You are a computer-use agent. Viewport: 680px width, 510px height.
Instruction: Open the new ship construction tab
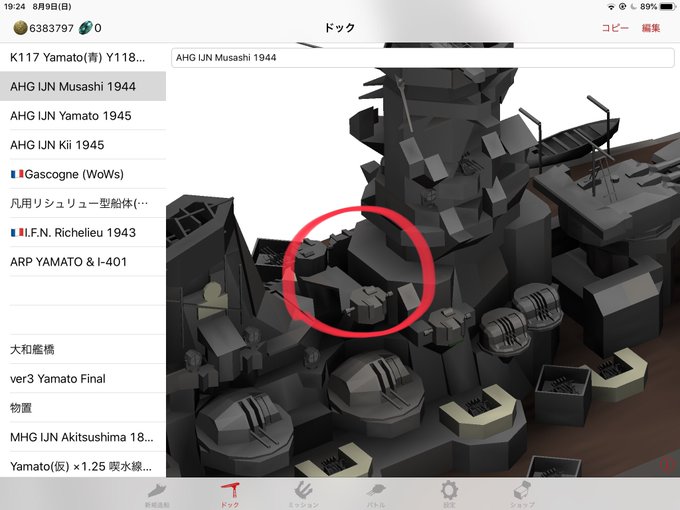pos(157,495)
